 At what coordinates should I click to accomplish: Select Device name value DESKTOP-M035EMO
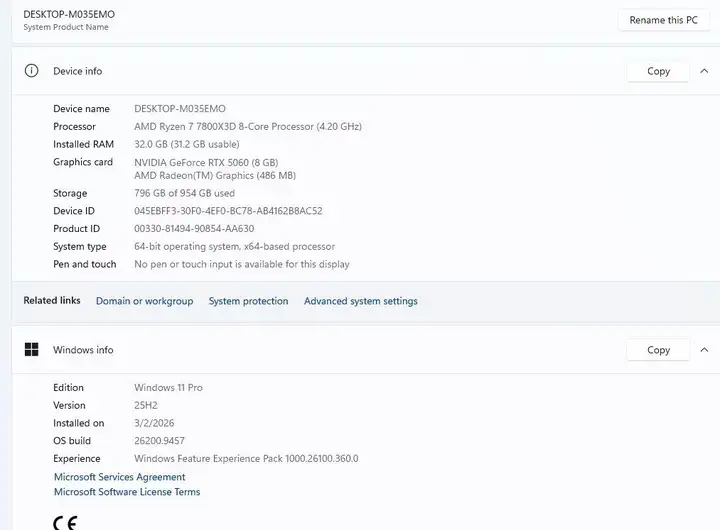pos(180,109)
